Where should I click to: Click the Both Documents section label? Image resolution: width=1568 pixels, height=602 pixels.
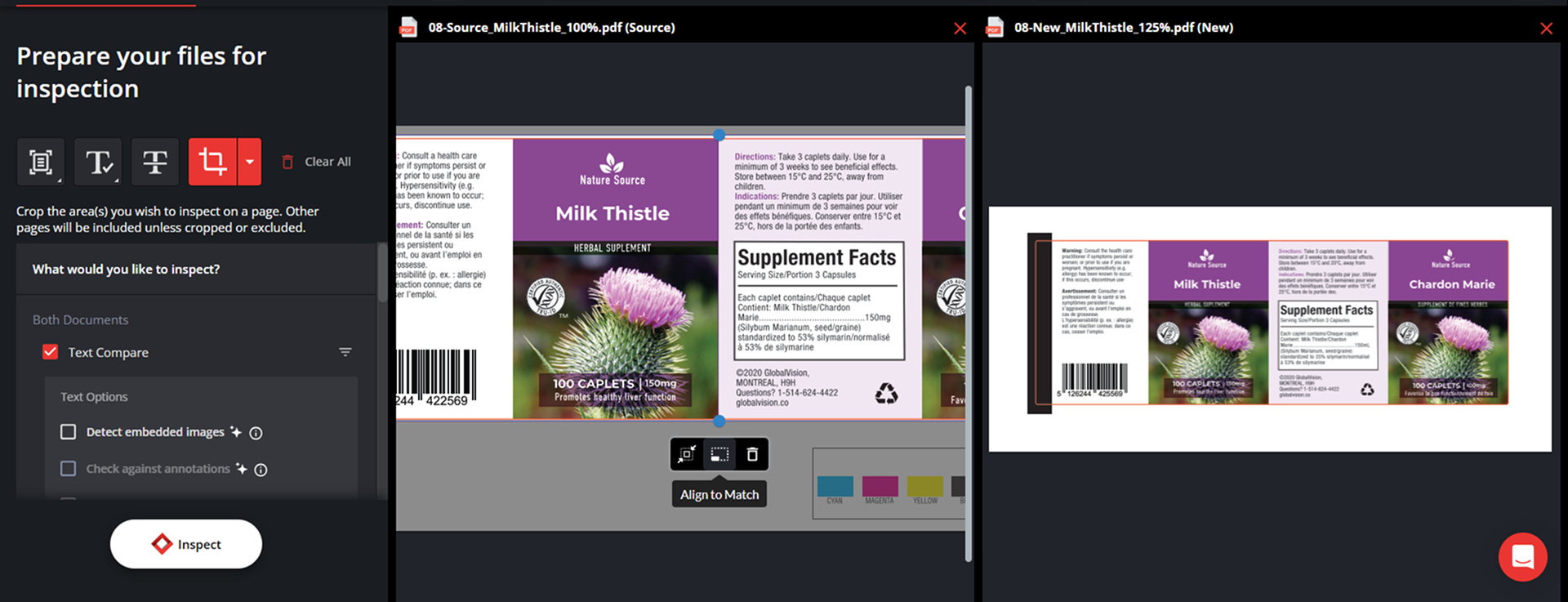[x=80, y=320]
